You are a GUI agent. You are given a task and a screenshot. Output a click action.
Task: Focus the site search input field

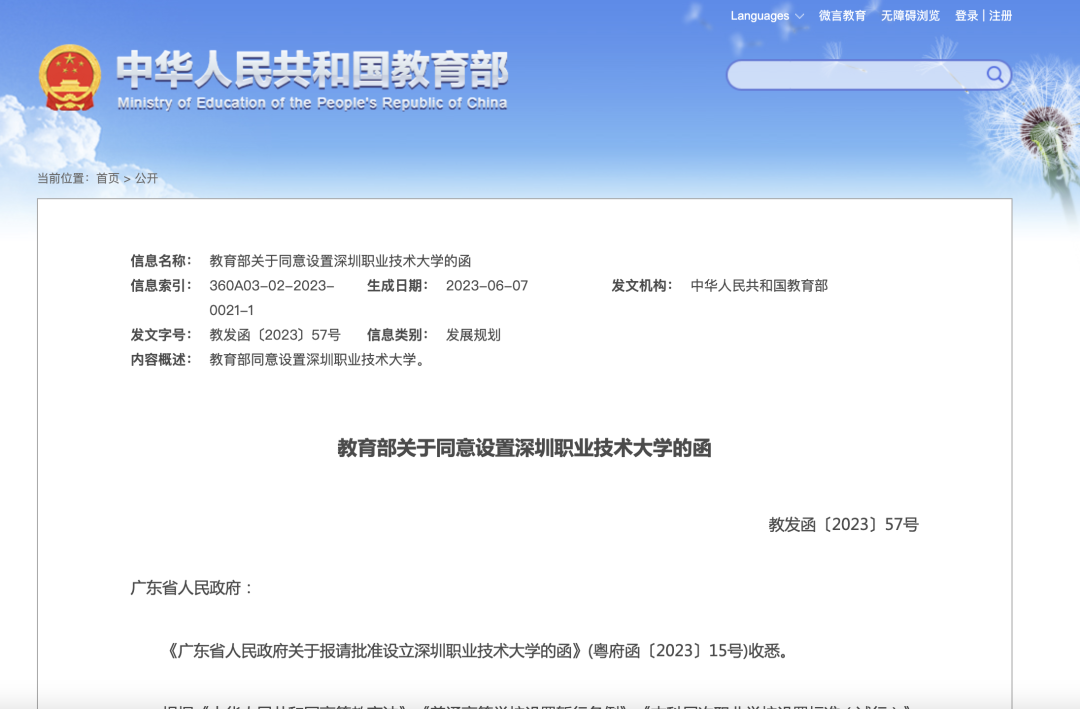pyautogui.click(x=855, y=75)
